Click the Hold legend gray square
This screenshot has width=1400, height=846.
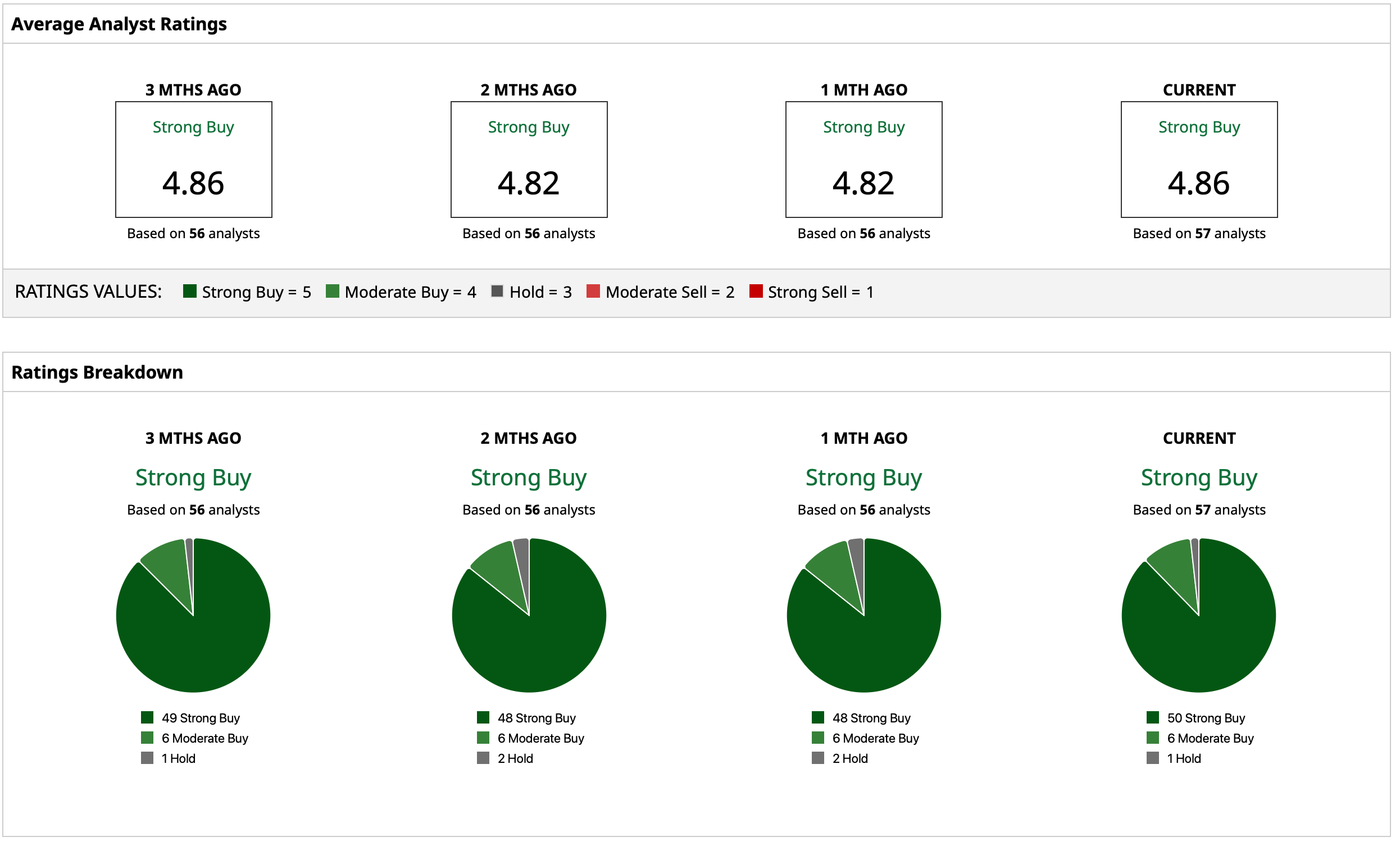coord(497,292)
